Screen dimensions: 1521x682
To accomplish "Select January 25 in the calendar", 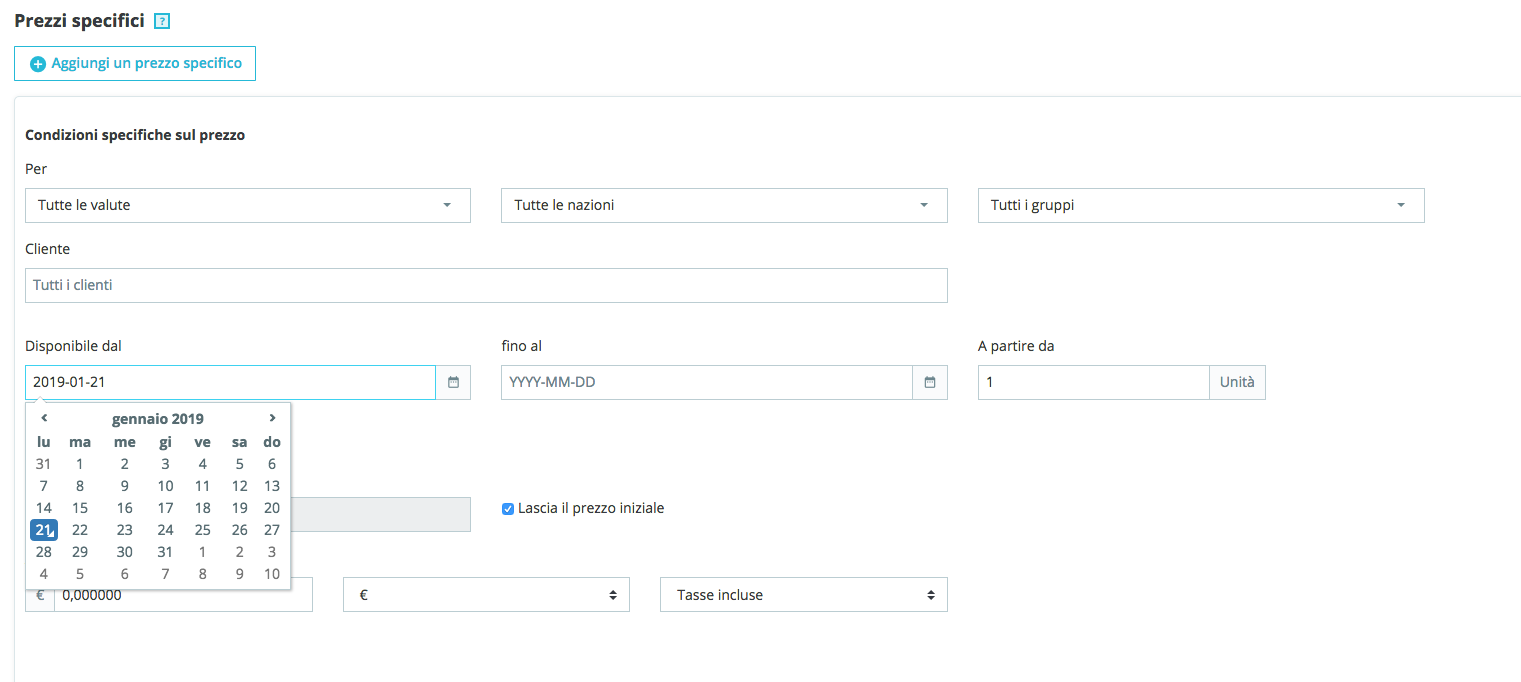I will (202, 530).
